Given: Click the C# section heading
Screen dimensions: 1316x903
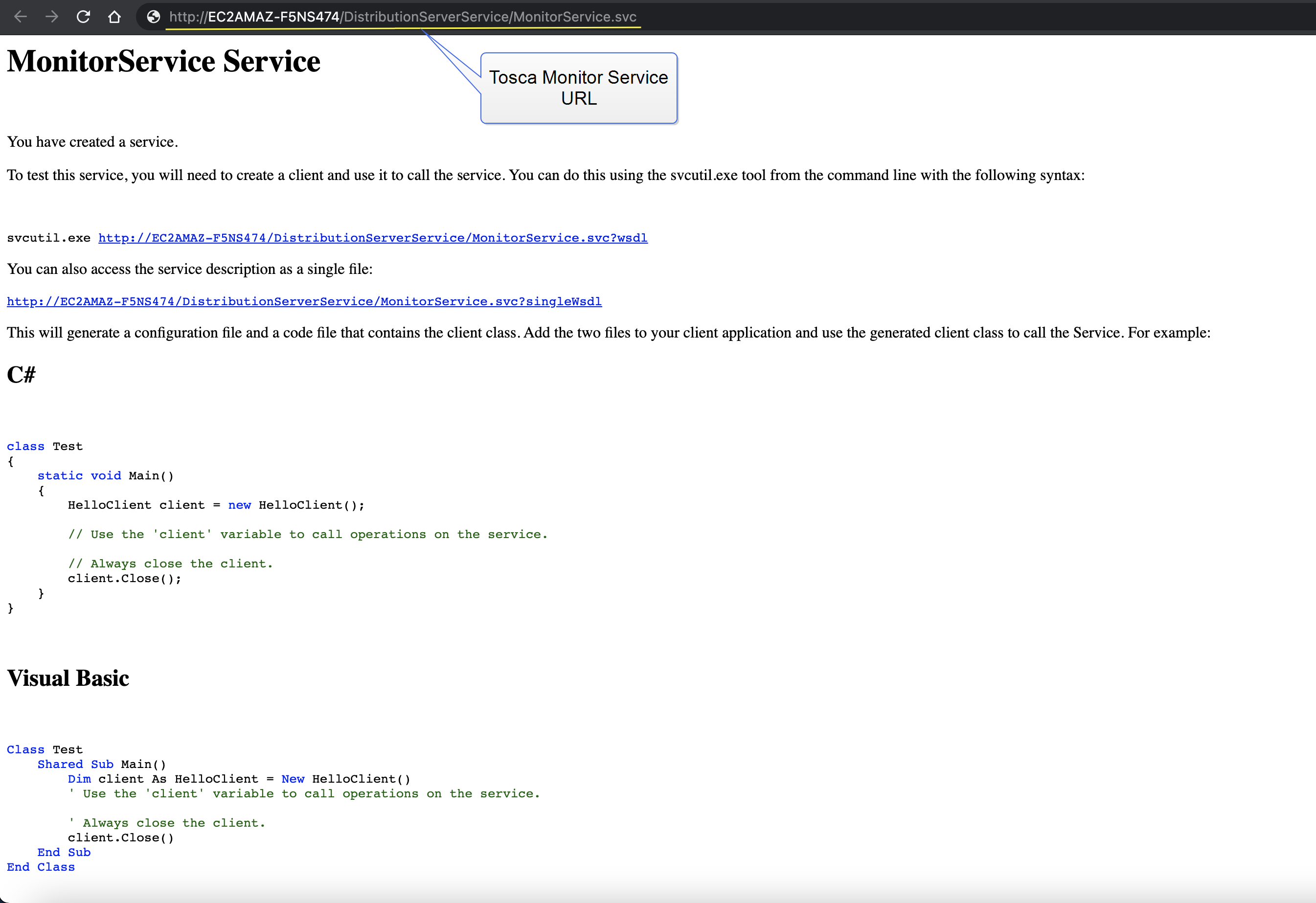Looking at the screenshot, I should (21, 375).
